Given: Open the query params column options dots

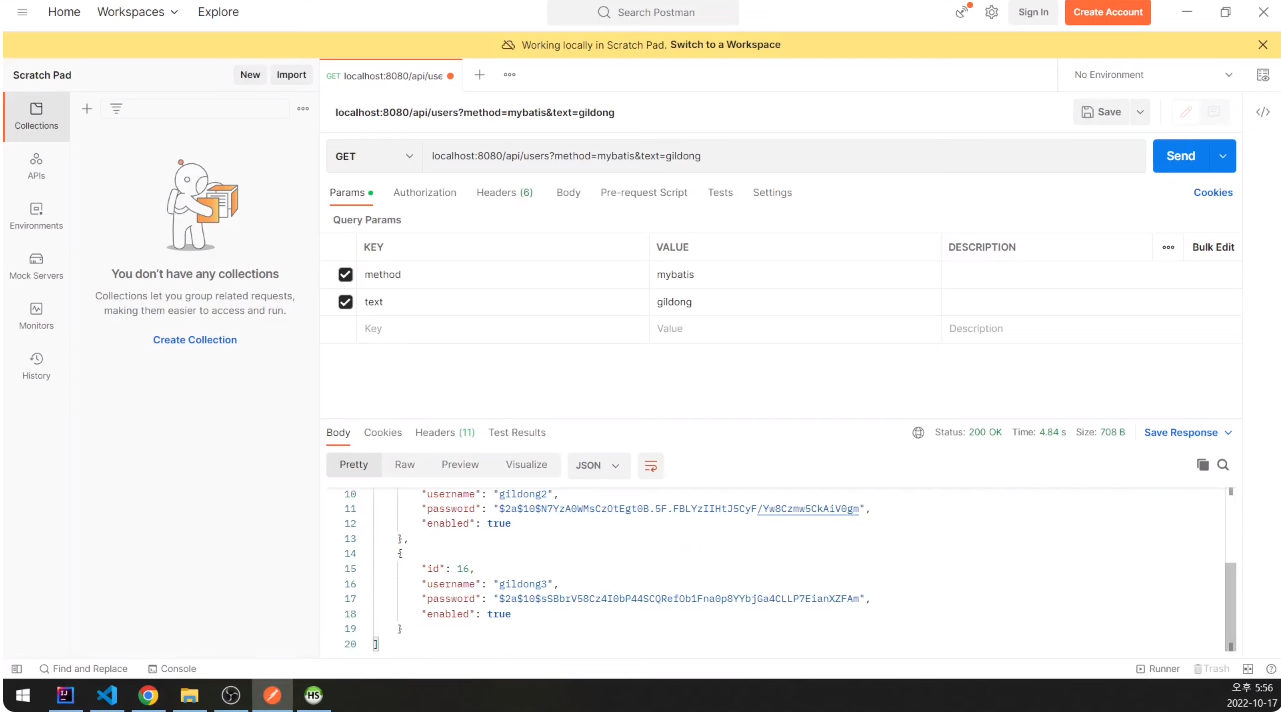Looking at the screenshot, I should pos(1168,247).
